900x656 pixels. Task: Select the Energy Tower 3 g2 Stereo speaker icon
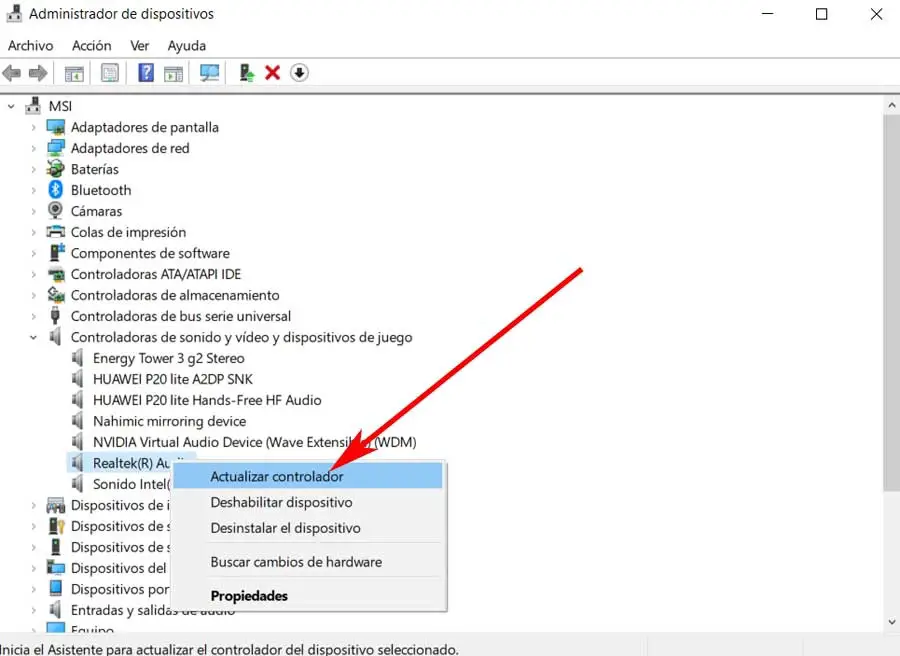pos(77,358)
